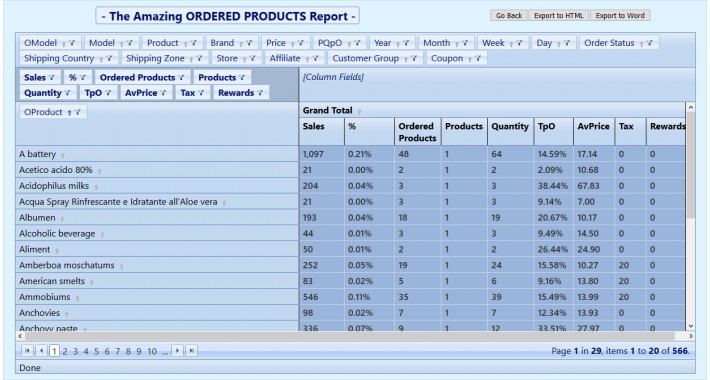Open filter on the TpO data field
Viewport: 710px width, 380px height.
(x=108, y=93)
